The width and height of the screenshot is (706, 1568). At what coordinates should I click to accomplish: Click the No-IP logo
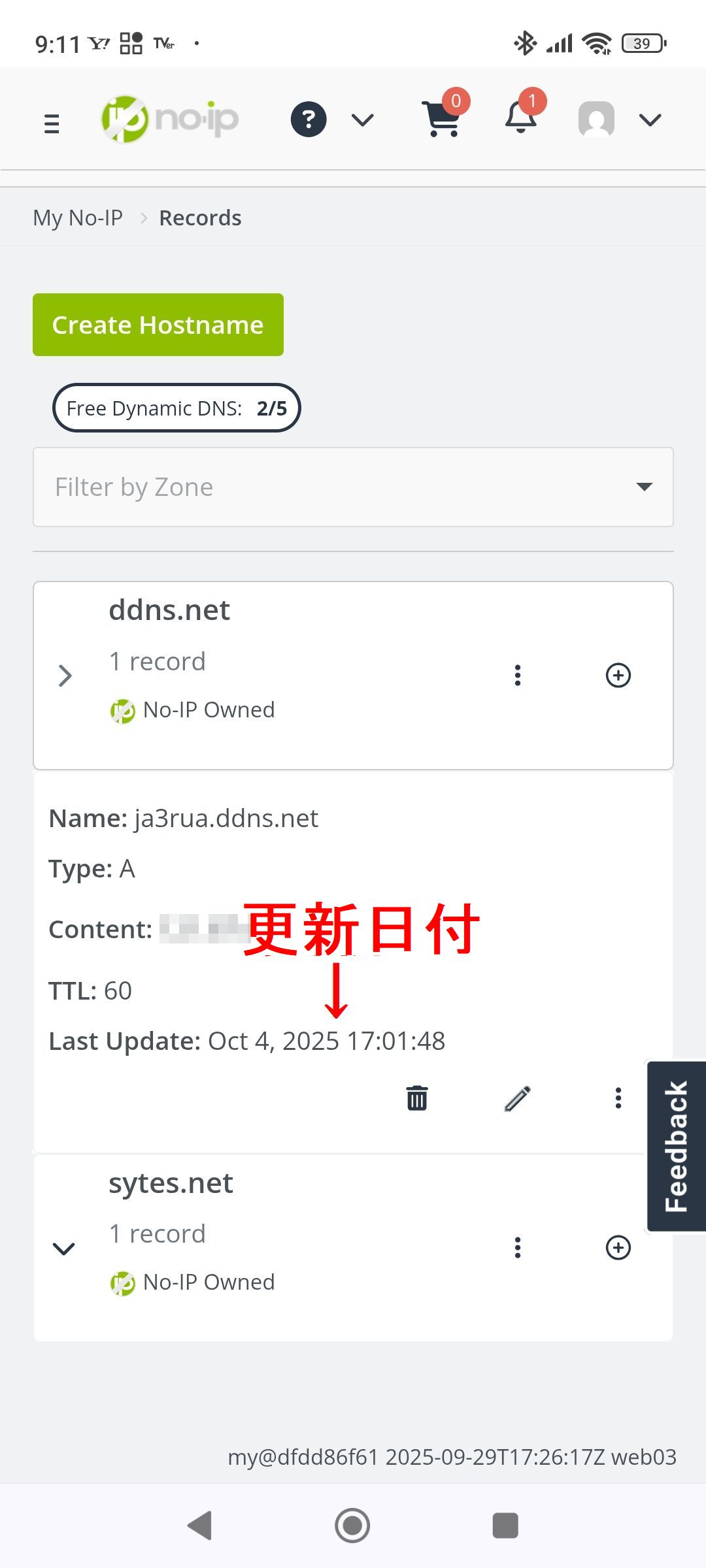coord(170,120)
